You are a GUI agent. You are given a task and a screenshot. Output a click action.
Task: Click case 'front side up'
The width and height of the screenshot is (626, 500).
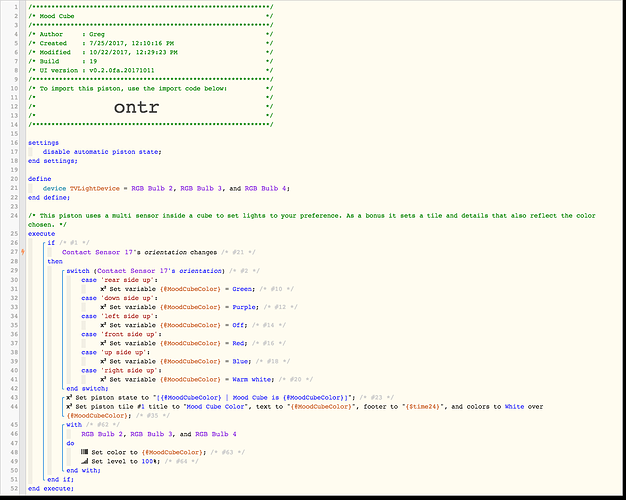(x=121, y=334)
